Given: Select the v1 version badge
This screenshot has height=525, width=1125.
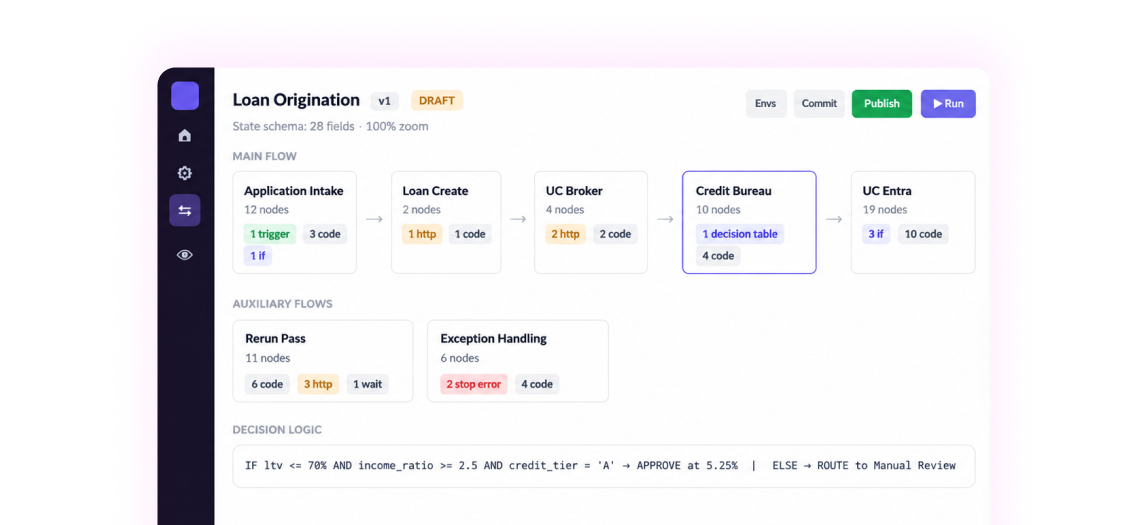Looking at the screenshot, I should pyautogui.click(x=385, y=101).
